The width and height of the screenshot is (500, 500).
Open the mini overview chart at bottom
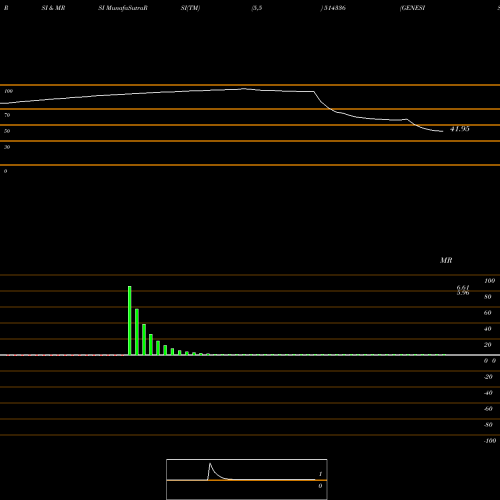point(247,479)
